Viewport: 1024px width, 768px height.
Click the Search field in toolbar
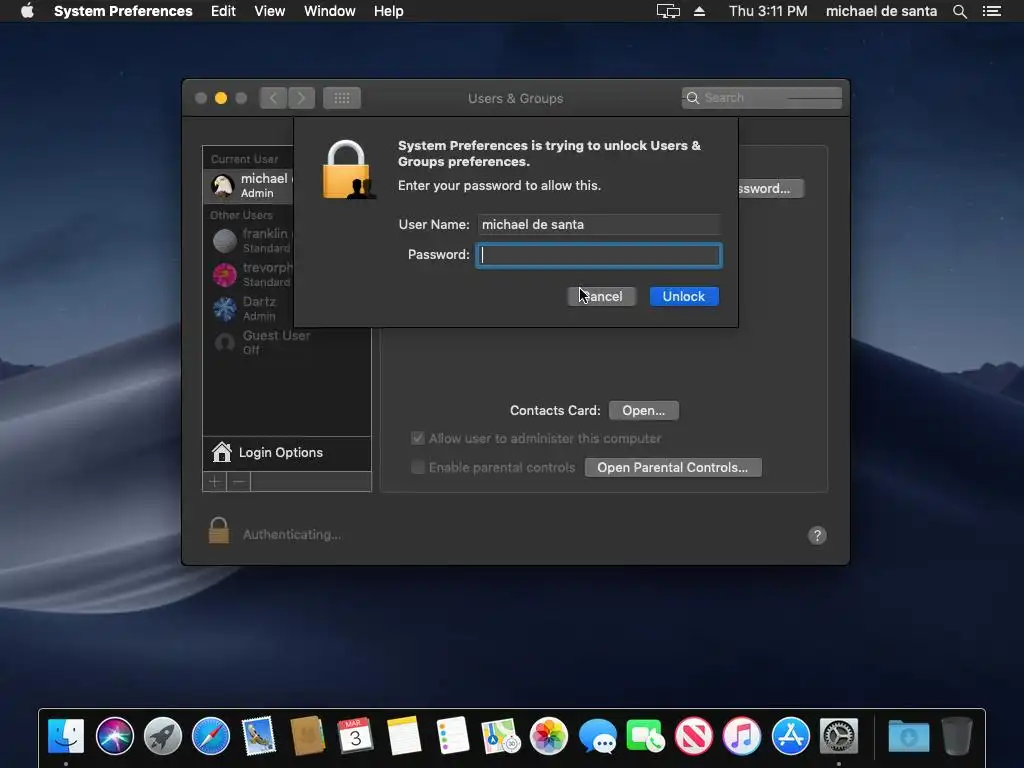point(761,98)
